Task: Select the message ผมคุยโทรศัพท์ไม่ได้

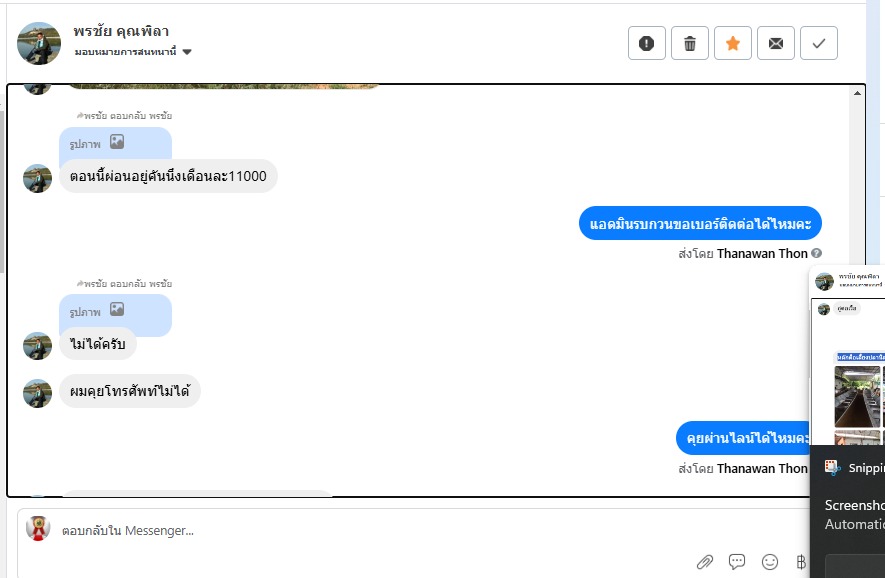Action: 130,391
